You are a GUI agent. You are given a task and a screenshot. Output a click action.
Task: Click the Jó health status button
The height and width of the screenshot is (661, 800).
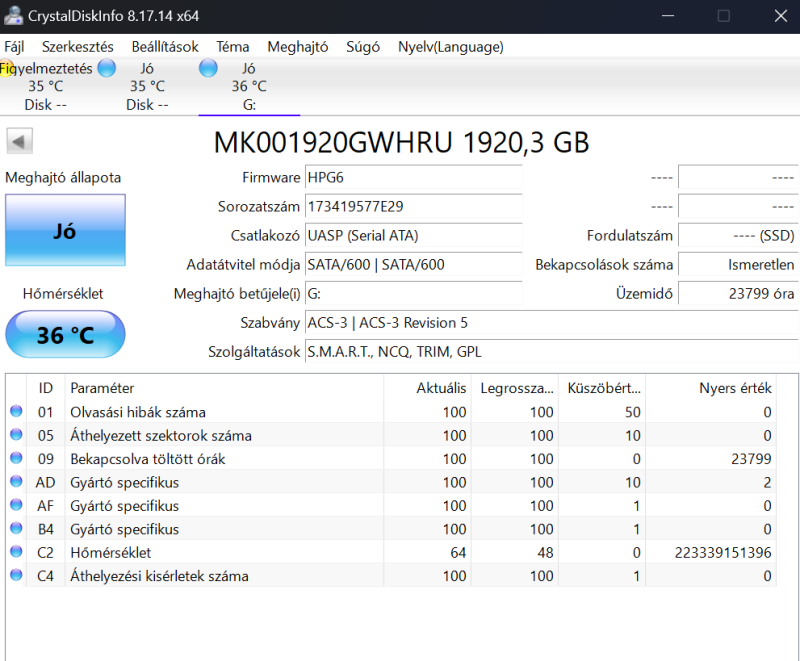(65, 230)
